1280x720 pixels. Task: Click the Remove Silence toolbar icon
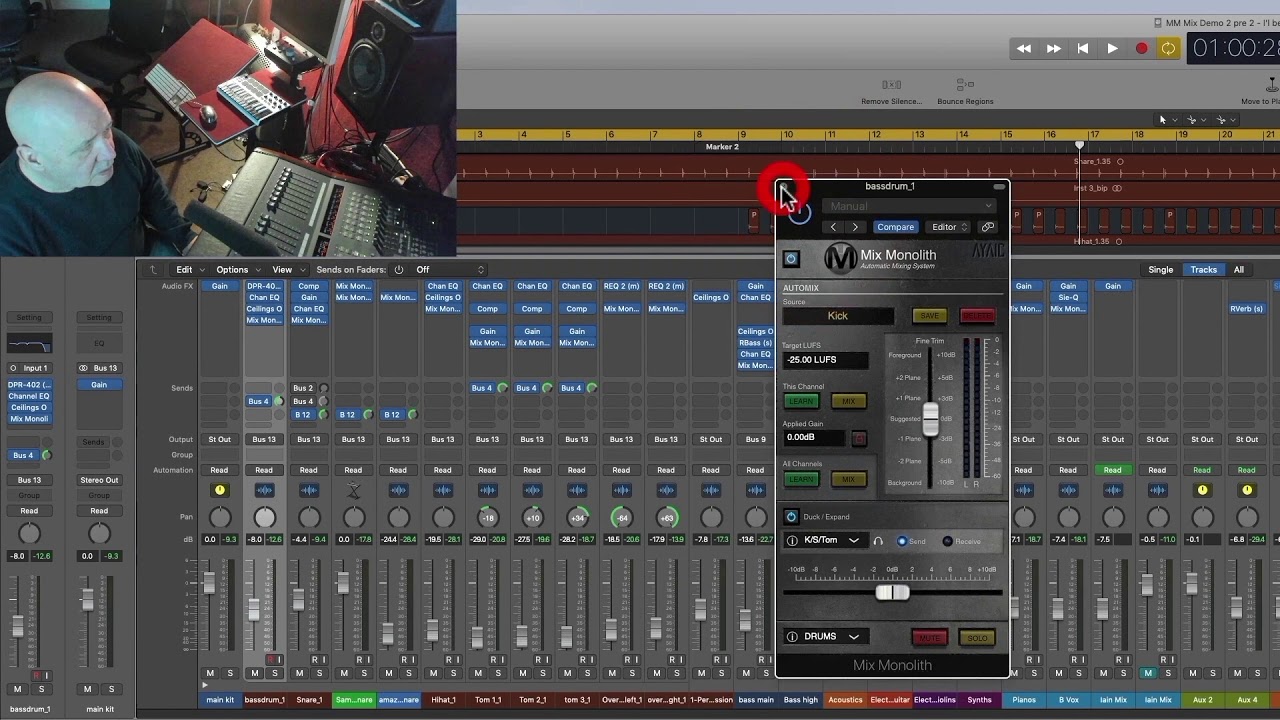(x=892, y=85)
